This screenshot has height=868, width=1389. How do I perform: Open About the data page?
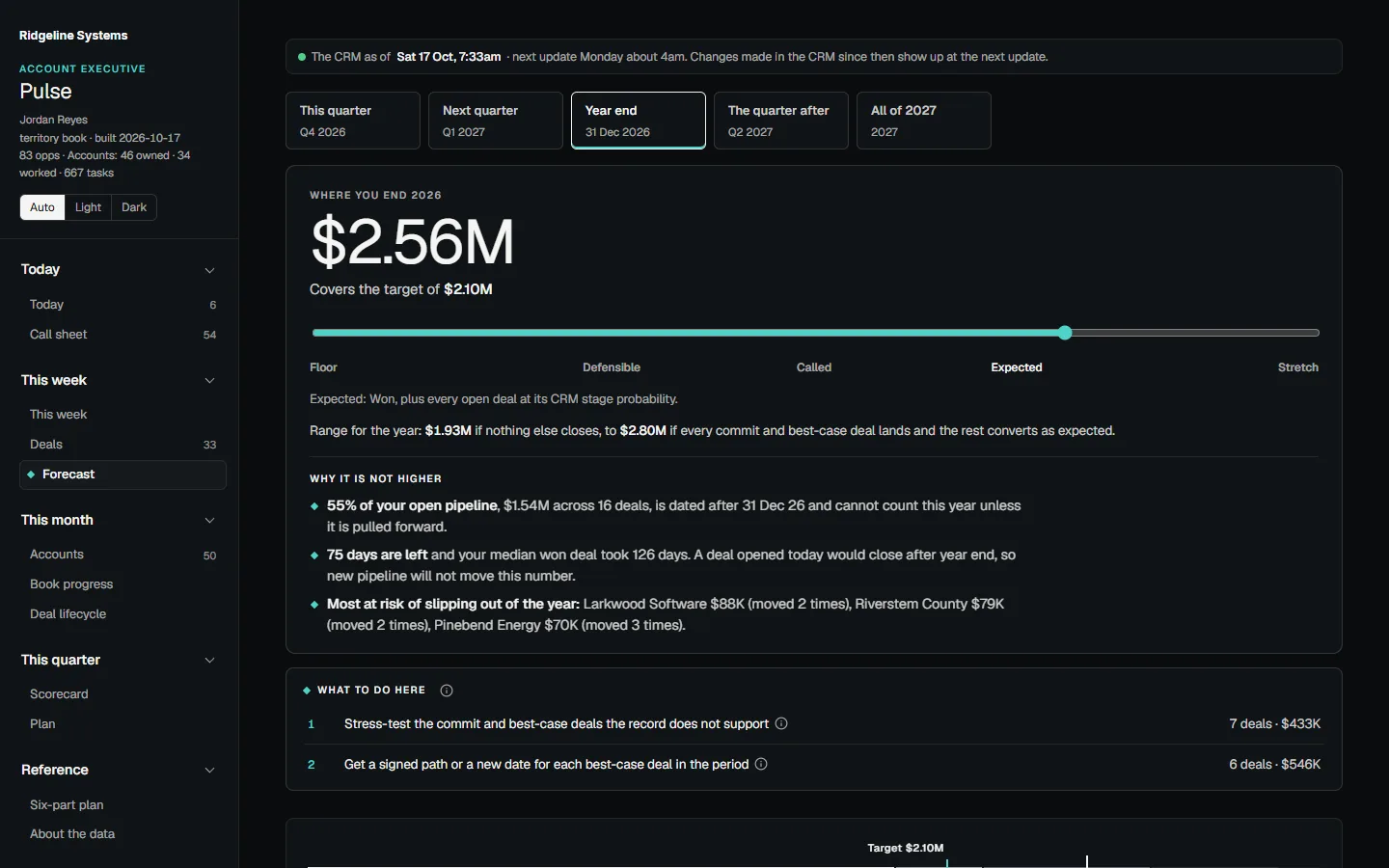(123, 834)
